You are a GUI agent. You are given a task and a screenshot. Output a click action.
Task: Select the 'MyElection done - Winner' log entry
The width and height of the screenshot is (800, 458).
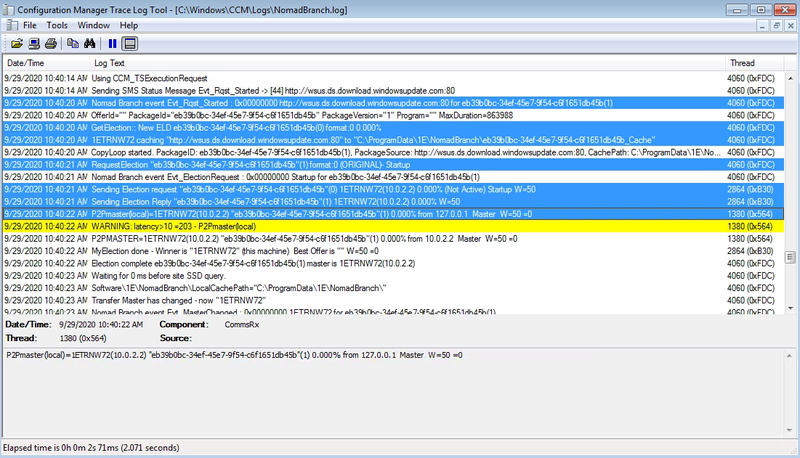[400, 250]
